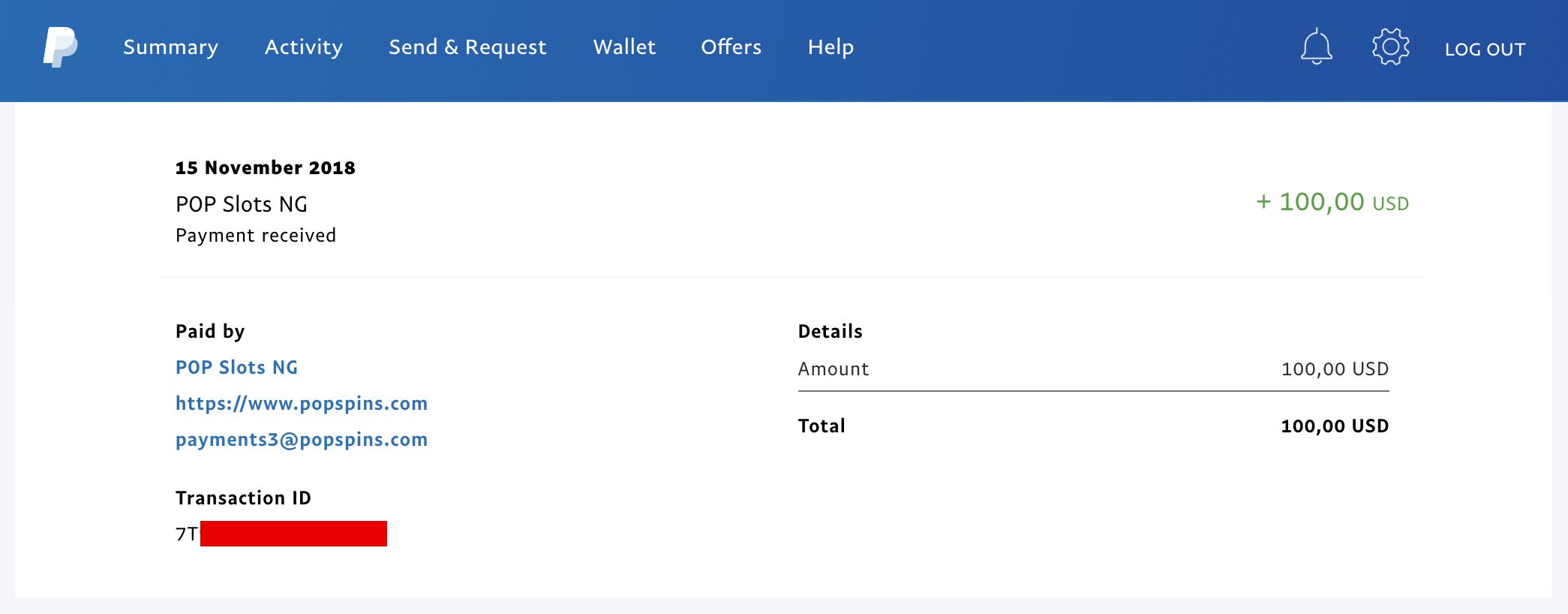Click the Payment received status text
The image size is (1568, 614).
coord(256,236)
